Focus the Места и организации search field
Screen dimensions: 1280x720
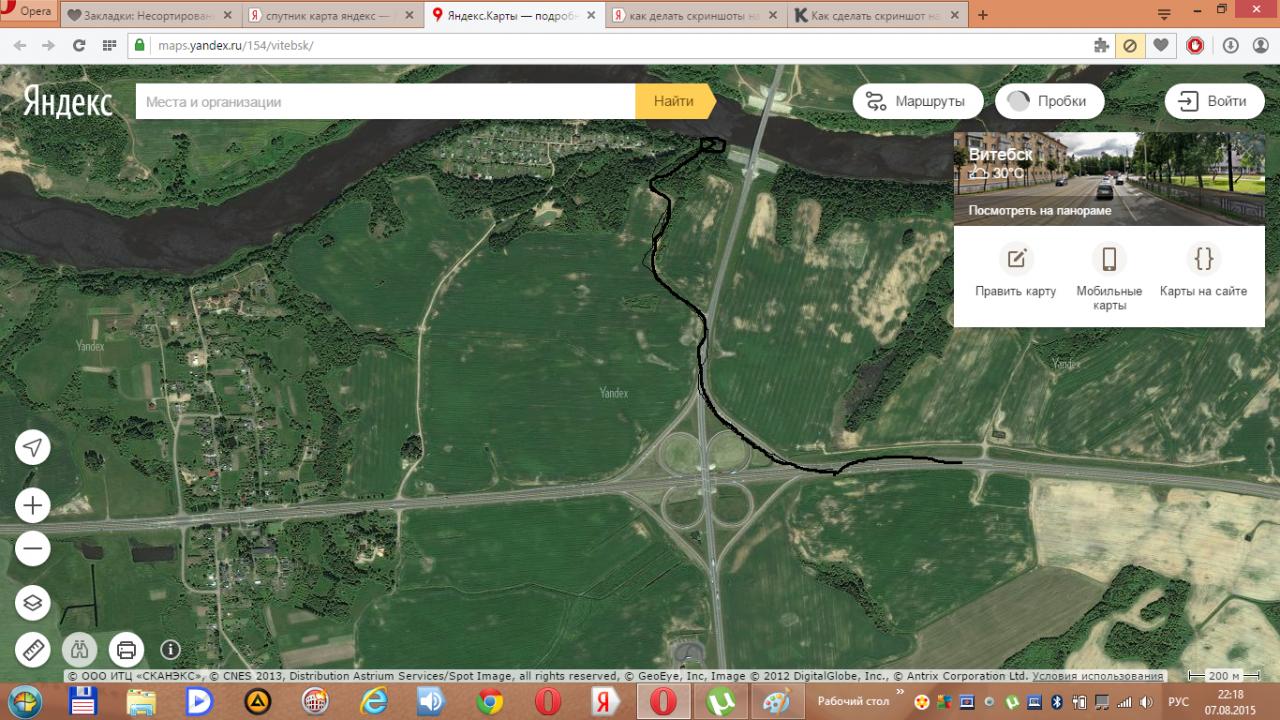point(385,101)
